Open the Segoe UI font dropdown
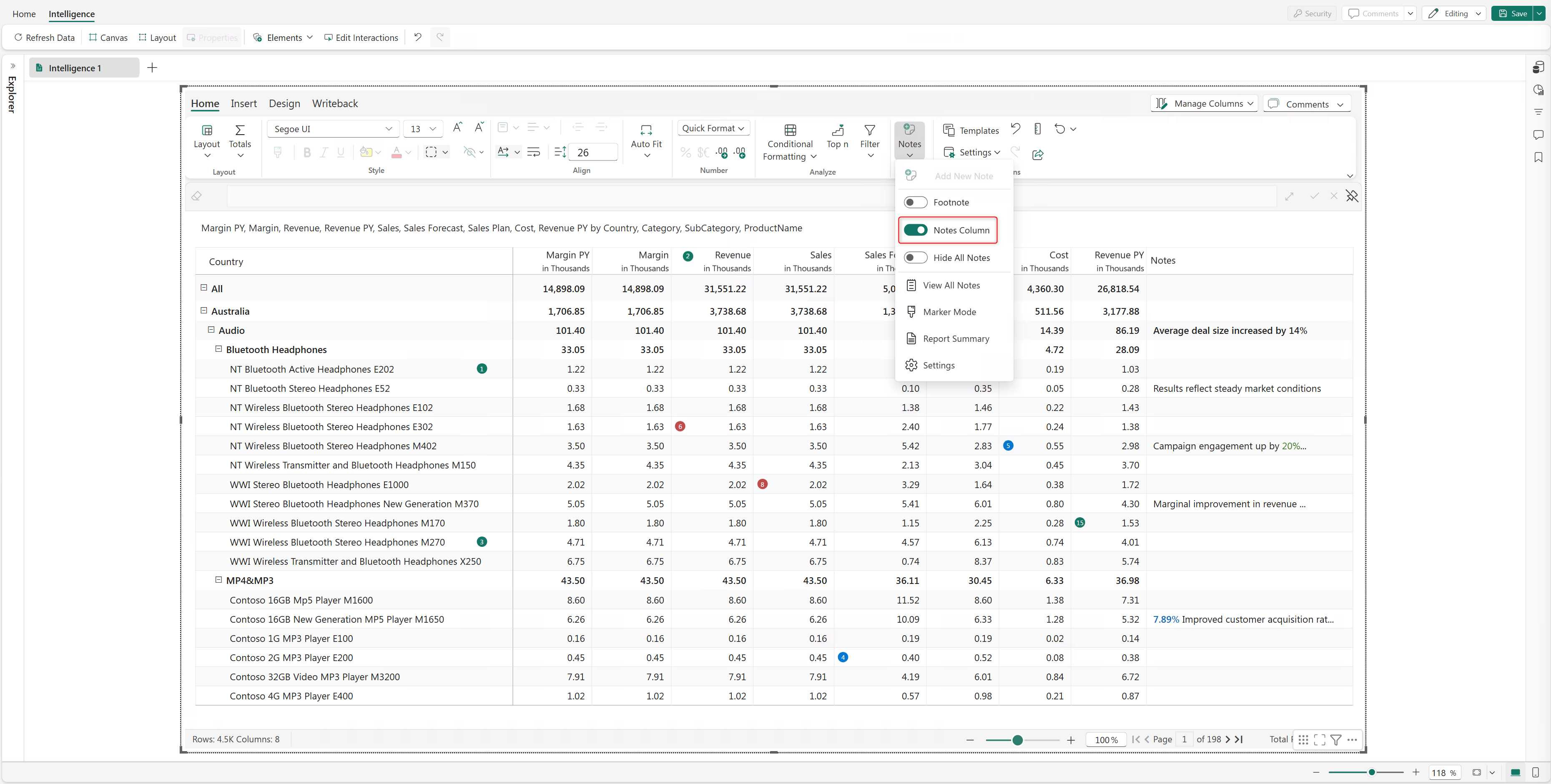 click(332, 129)
